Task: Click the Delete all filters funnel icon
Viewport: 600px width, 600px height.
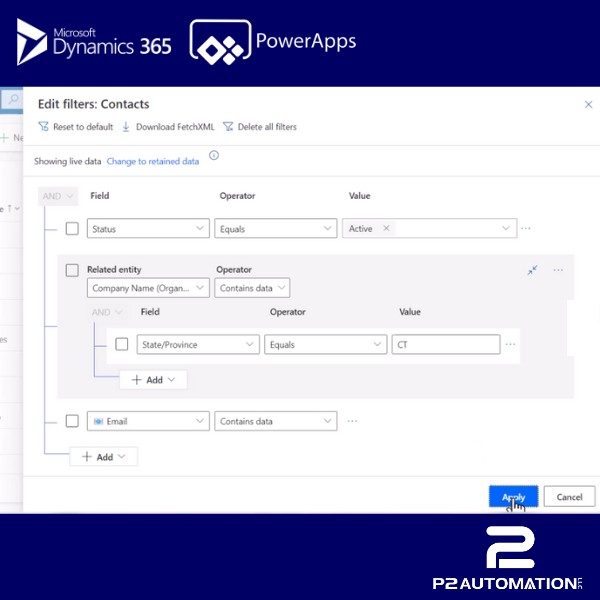Action: click(228, 126)
